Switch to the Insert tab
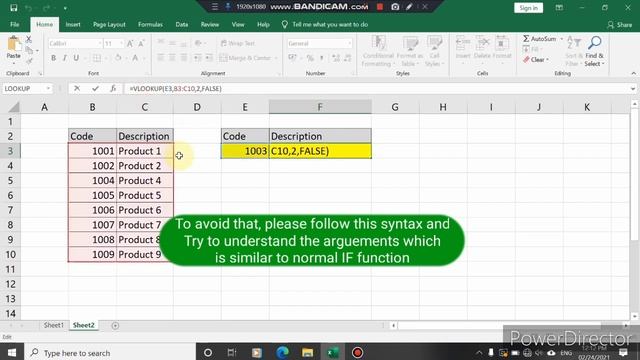 click(x=73, y=24)
